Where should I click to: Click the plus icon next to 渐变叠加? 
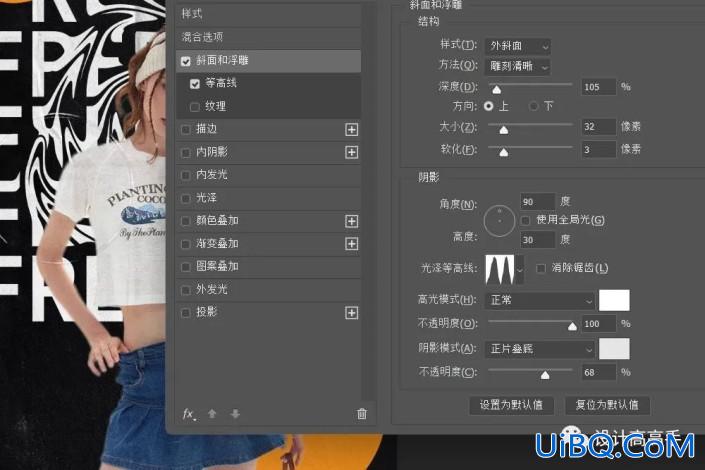pyautogui.click(x=352, y=244)
